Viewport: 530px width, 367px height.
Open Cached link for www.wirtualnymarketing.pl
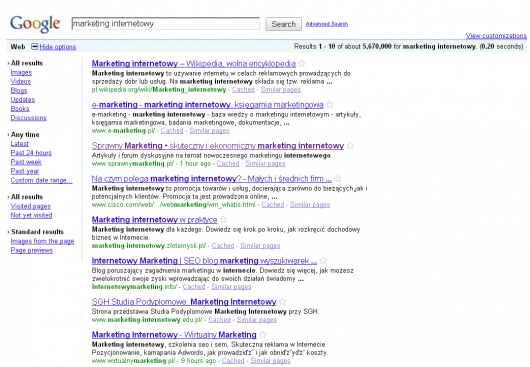coord(233,361)
